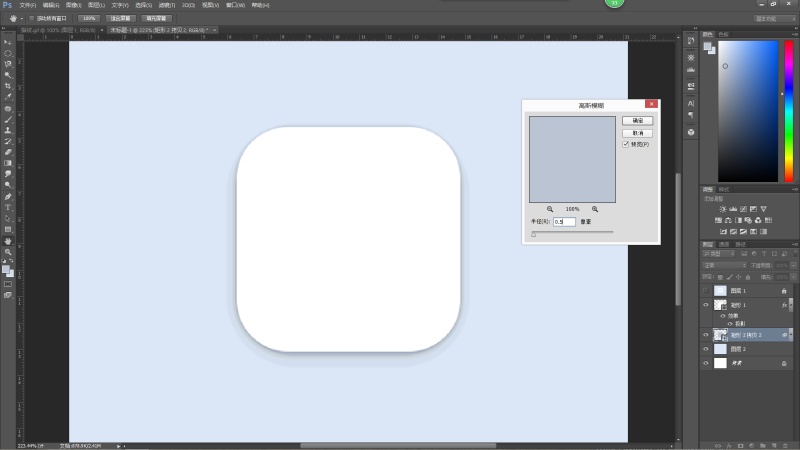Open workspace switcher dropdown at top right
Image resolution: width=800 pixels, height=450 pixels.
(x=774, y=18)
